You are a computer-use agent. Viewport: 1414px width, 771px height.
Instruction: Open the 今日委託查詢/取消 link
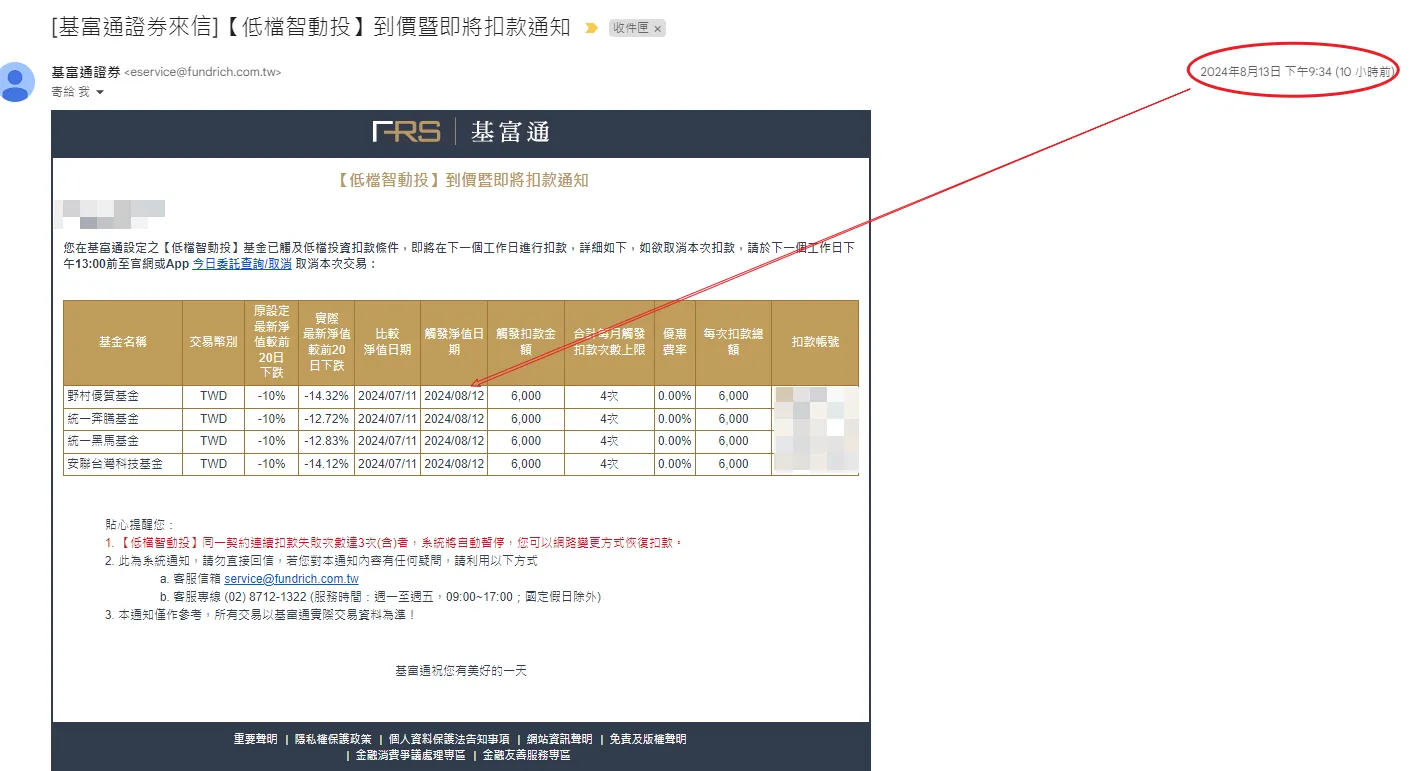click(x=242, y=264)
